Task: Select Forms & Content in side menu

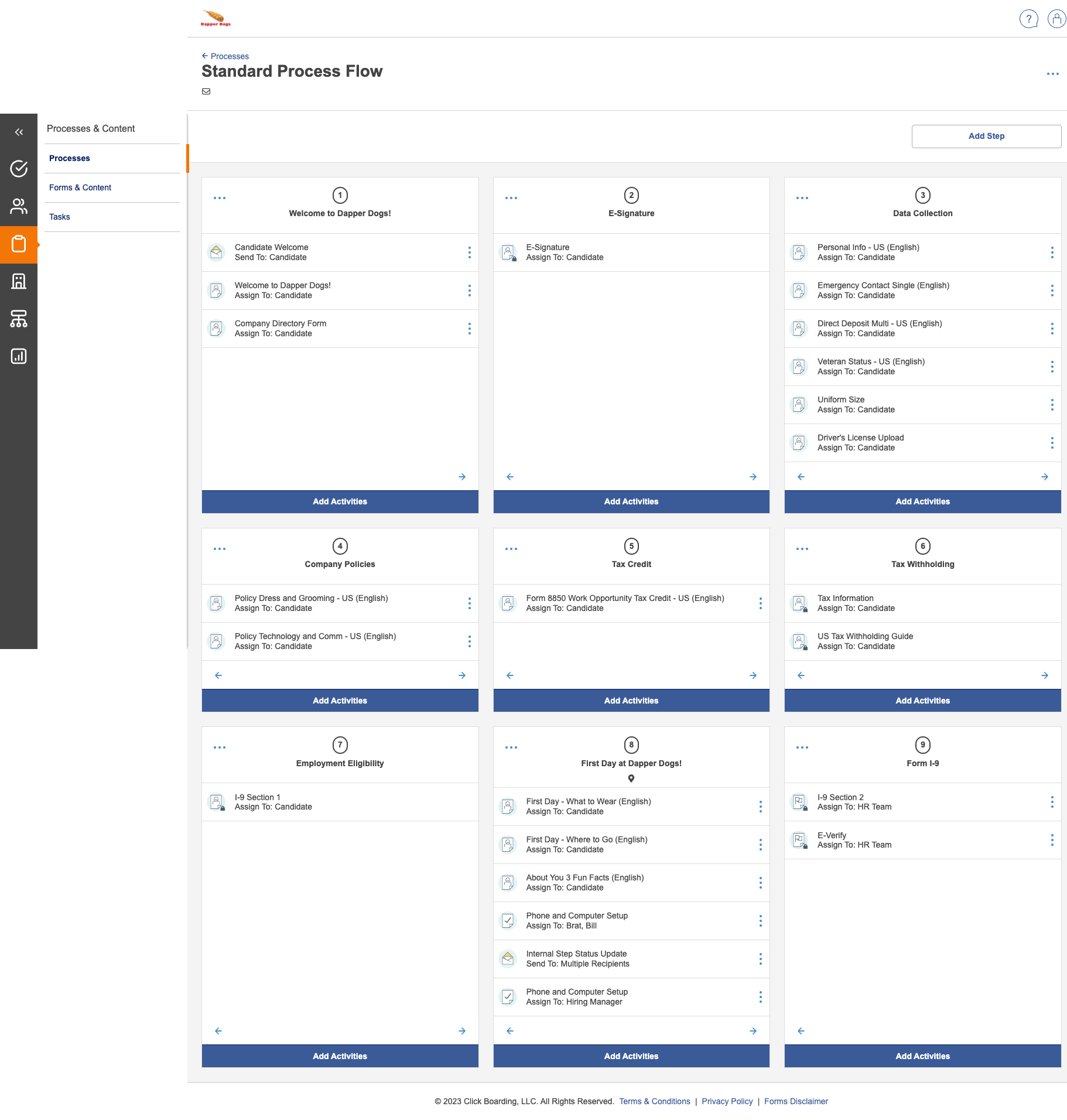Action: point(80,187)
